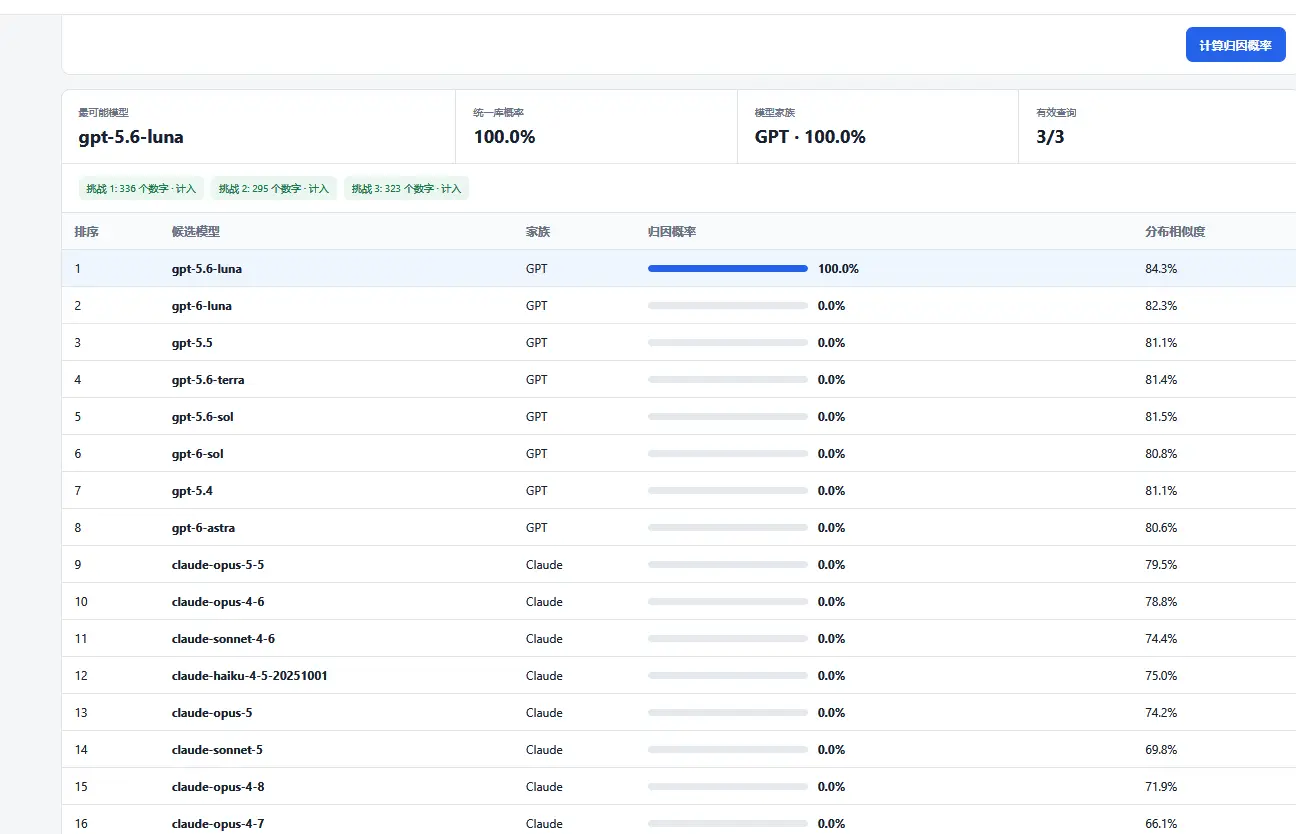Select the claude-sonnet-4-6 model name
1296x834 pixels.
223,638
